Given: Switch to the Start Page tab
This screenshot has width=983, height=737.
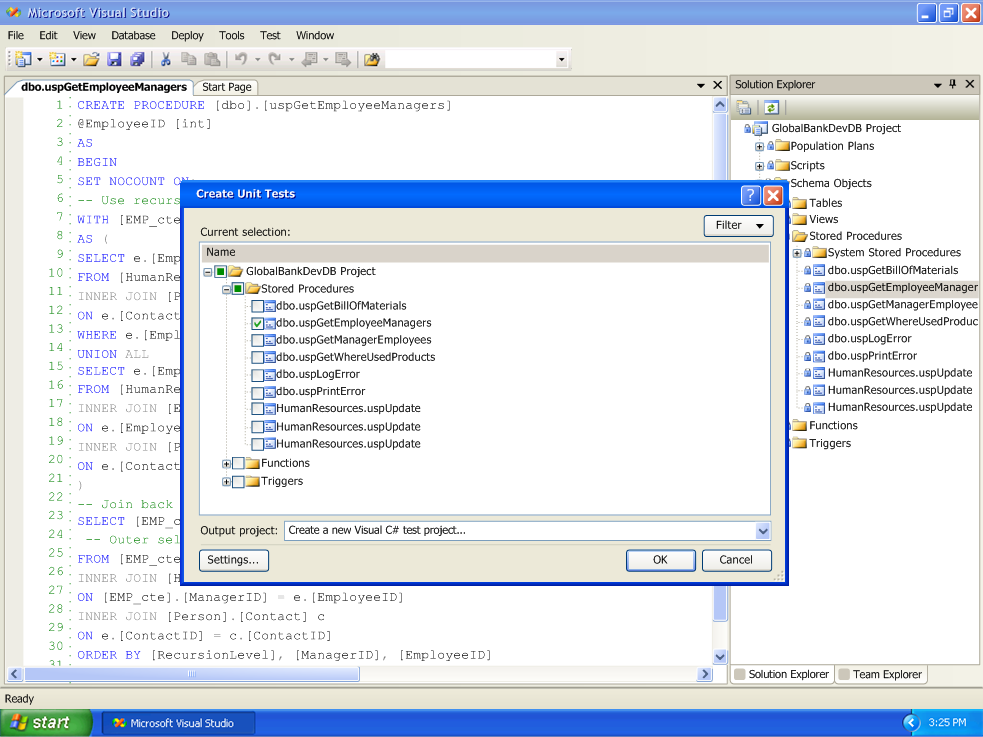Looking at the screenshot, I should 226,87.
